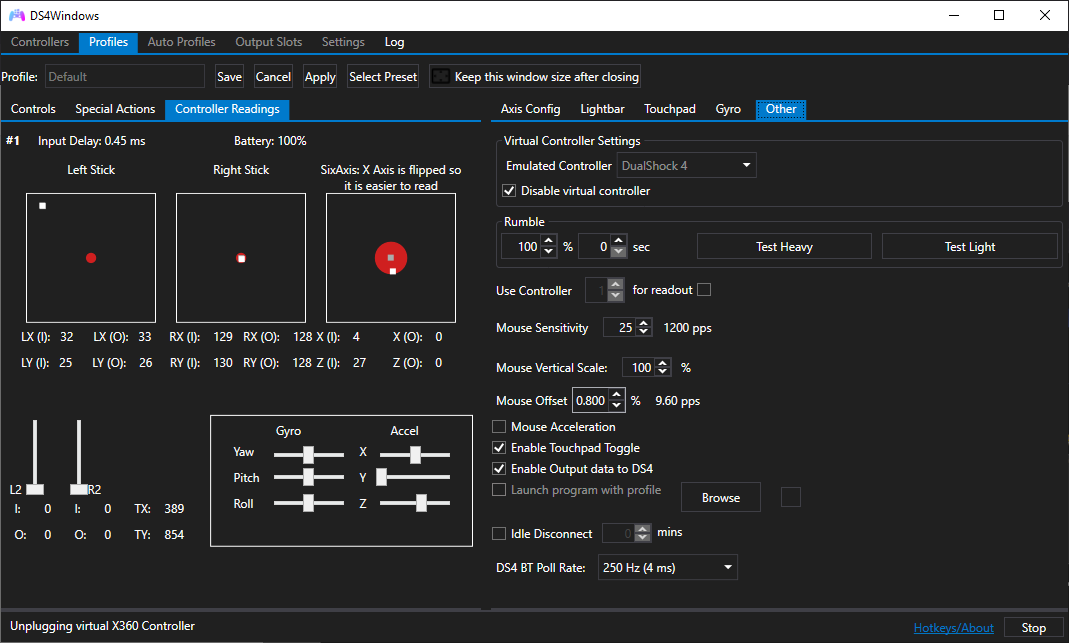This screenshot has width=1069, height=643.
Task: Select the Lightbar tab
Action: pyautogui.click(x=602, y=109)
